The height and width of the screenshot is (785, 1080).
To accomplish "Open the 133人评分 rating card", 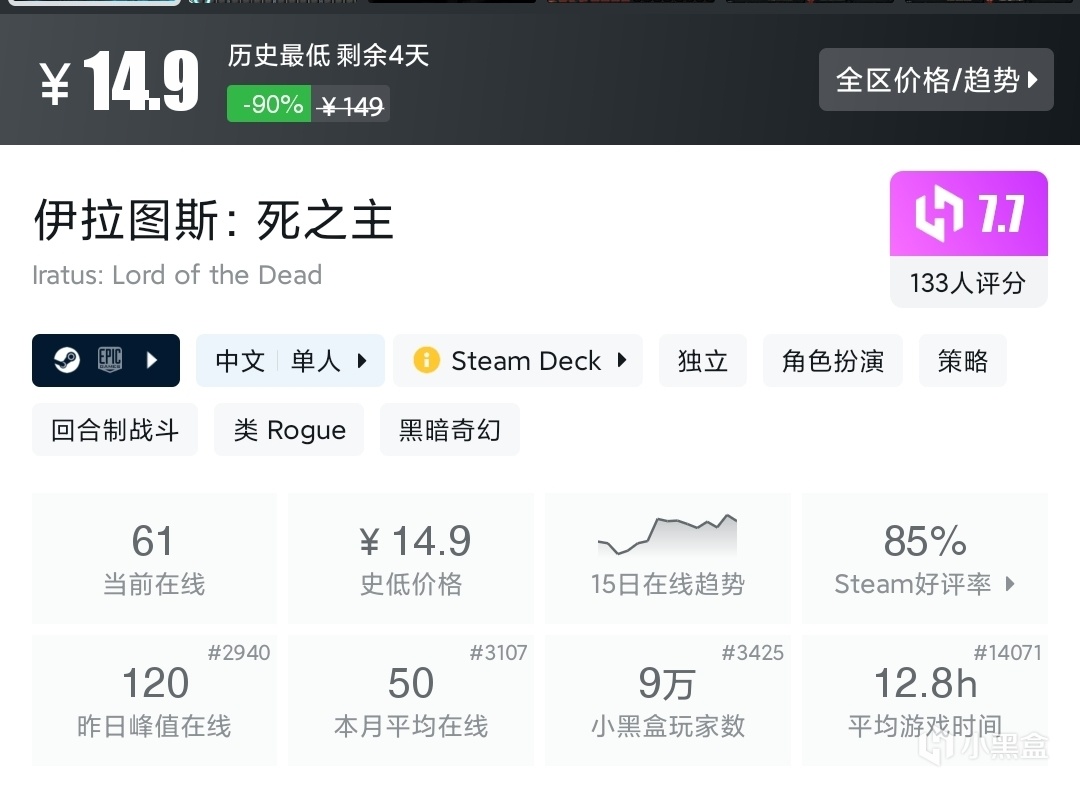I will pyautogui.click(x=967, y=283).
